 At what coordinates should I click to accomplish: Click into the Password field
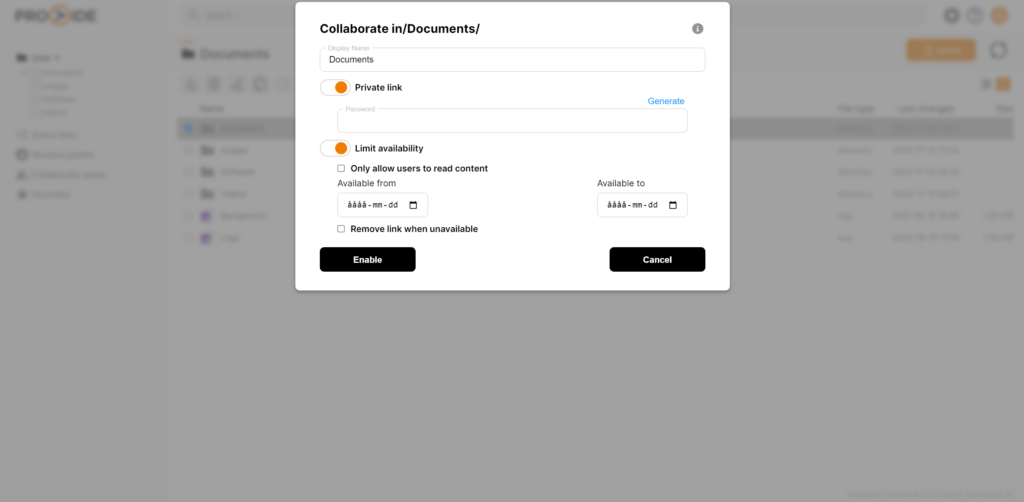click(x=512, y=121)
